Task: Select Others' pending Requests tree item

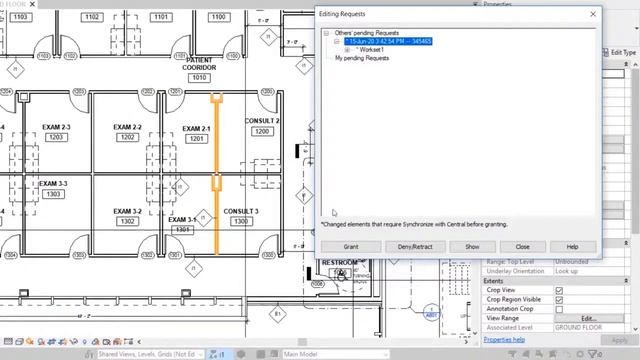Action: coord(367,33)
